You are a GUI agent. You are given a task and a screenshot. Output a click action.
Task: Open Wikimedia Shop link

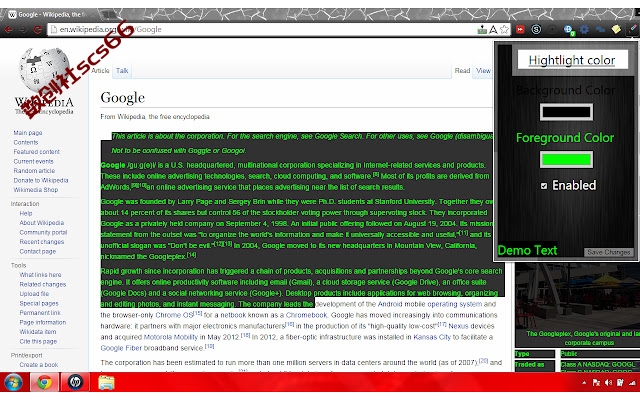[36, 190]
